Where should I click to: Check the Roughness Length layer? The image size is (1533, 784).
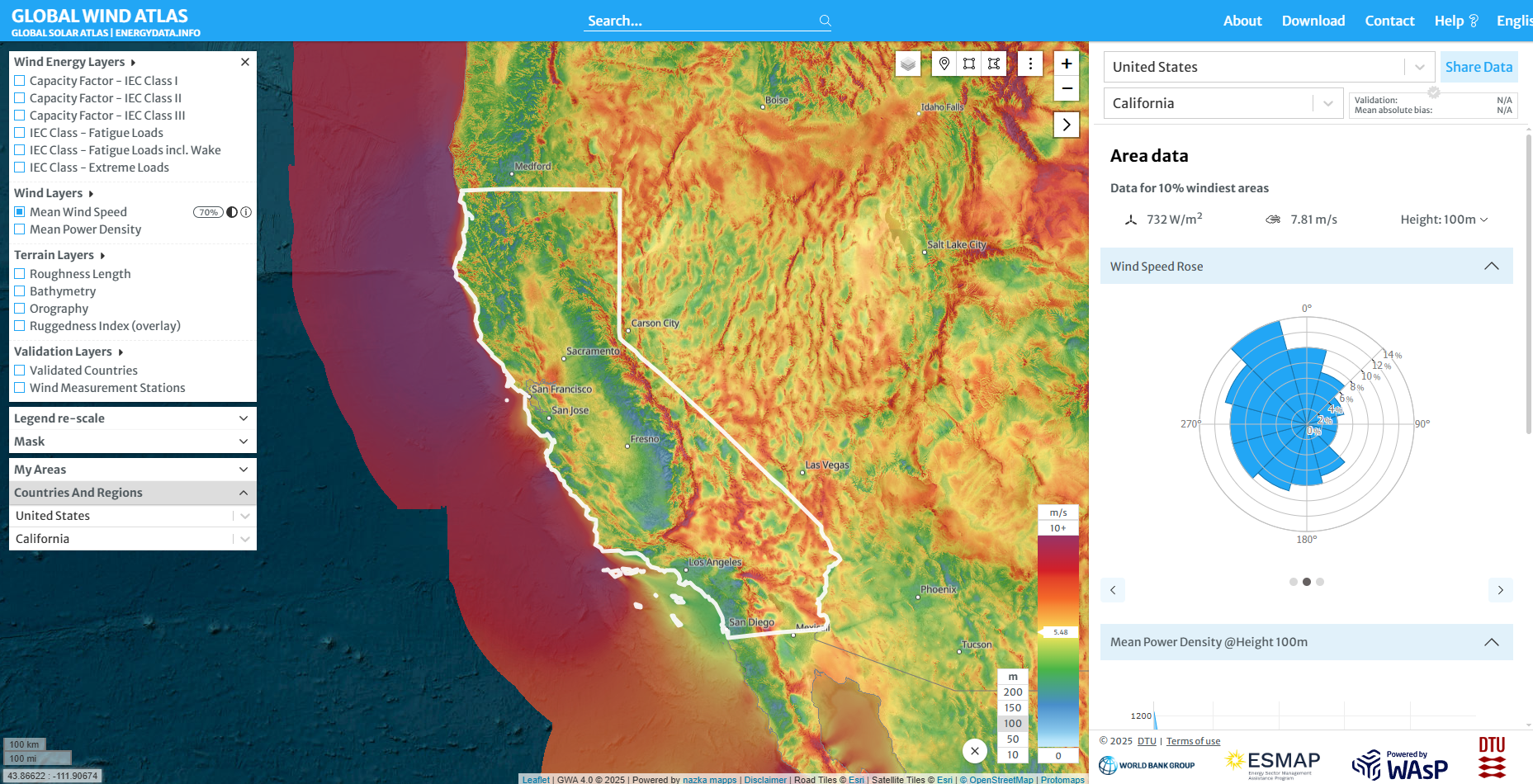[x=20, y=274]
